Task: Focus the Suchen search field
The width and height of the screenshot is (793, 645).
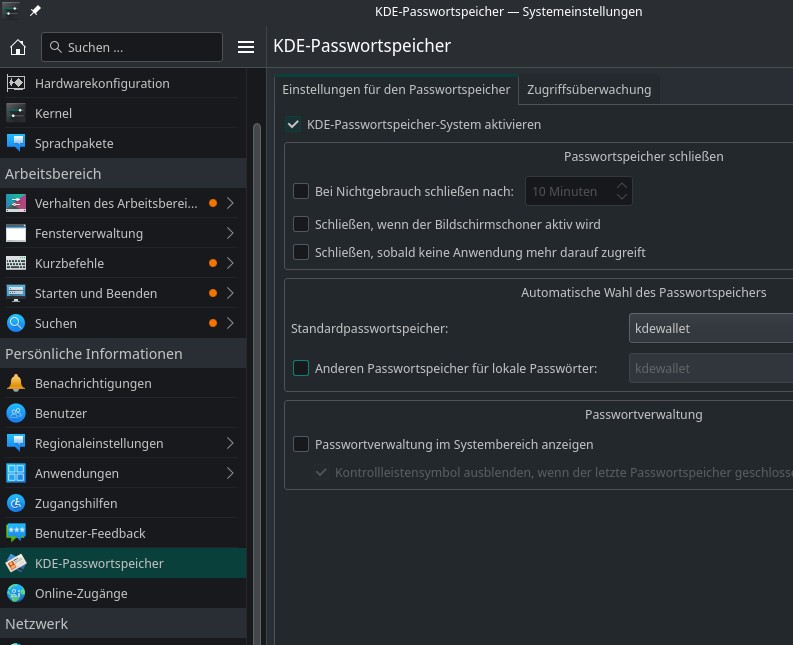Action: [131, 47]
